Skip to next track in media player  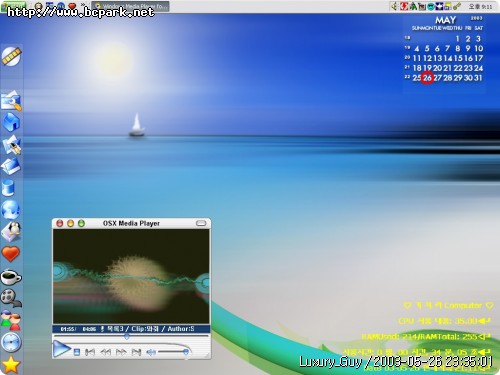click(136, 352)
